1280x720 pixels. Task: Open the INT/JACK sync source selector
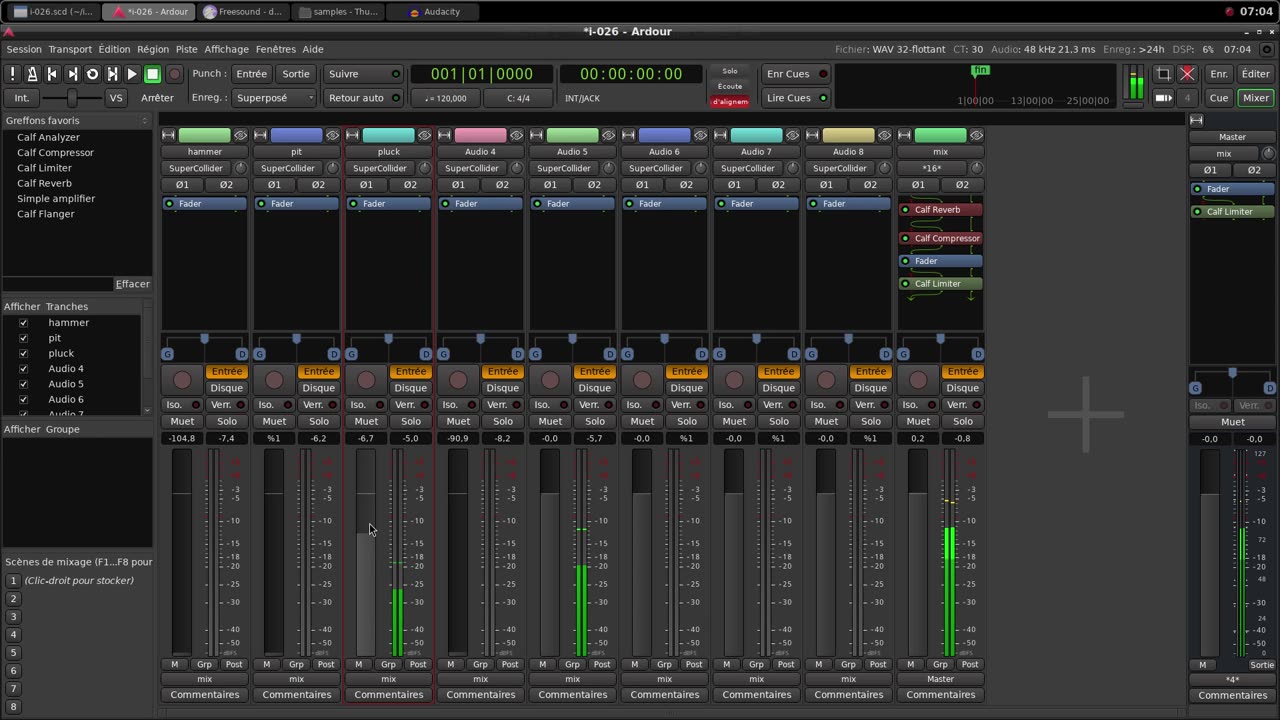pos(582,98)
